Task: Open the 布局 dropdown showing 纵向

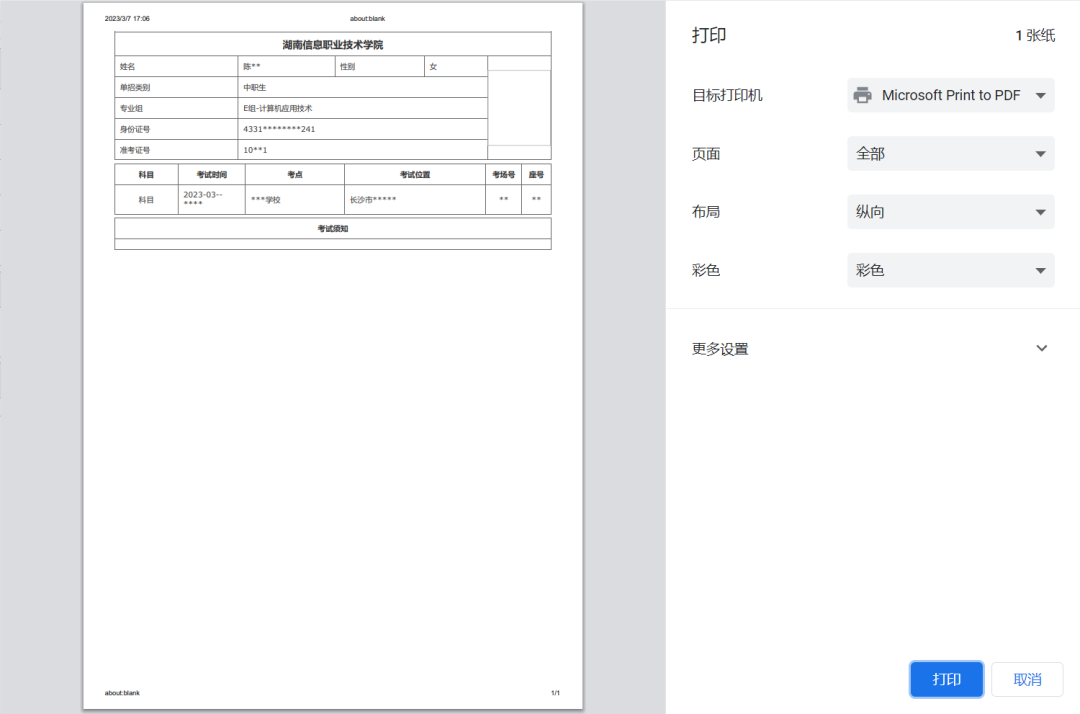Action: pos(950,212)
